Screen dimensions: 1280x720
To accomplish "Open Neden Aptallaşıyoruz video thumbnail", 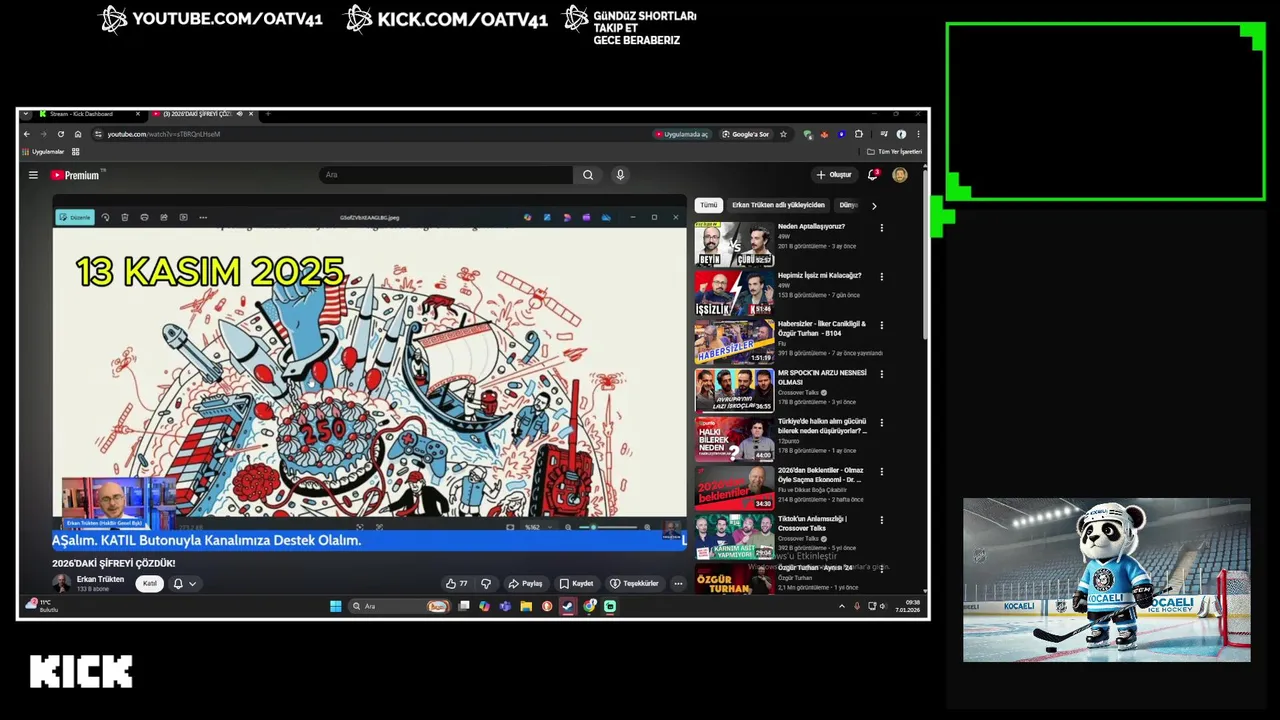I will pyautogui.click(x=734, y=244).
